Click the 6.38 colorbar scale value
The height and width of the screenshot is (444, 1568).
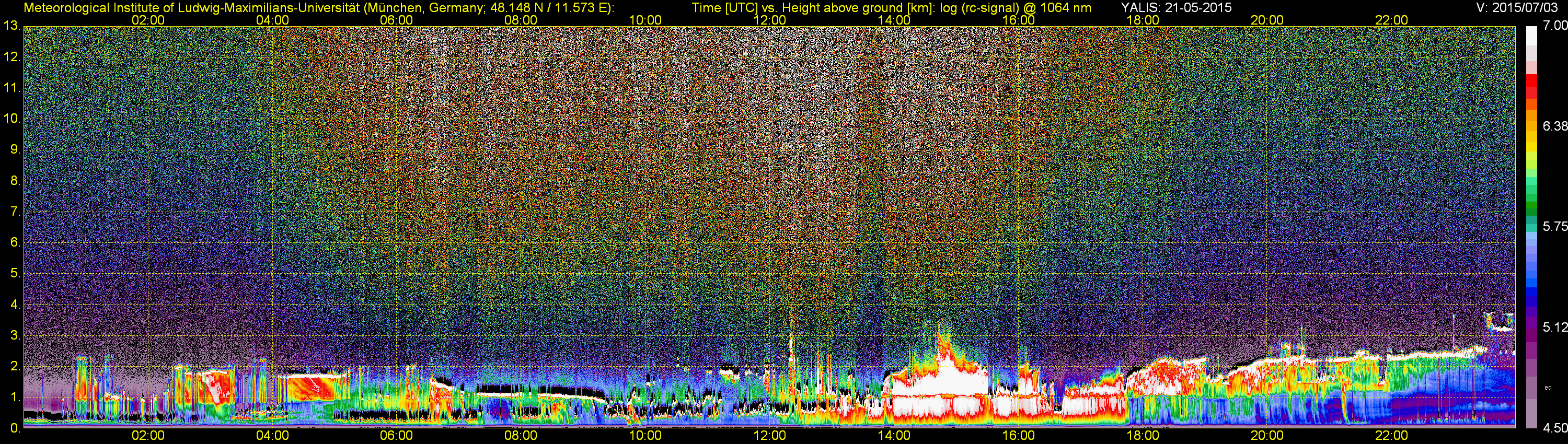[x=1555, y=126]
